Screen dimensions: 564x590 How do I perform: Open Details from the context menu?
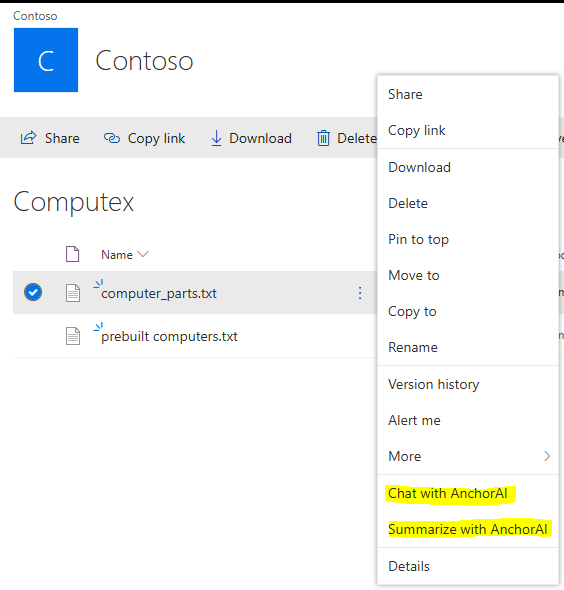pyautogui.click(x=468, y=566)
